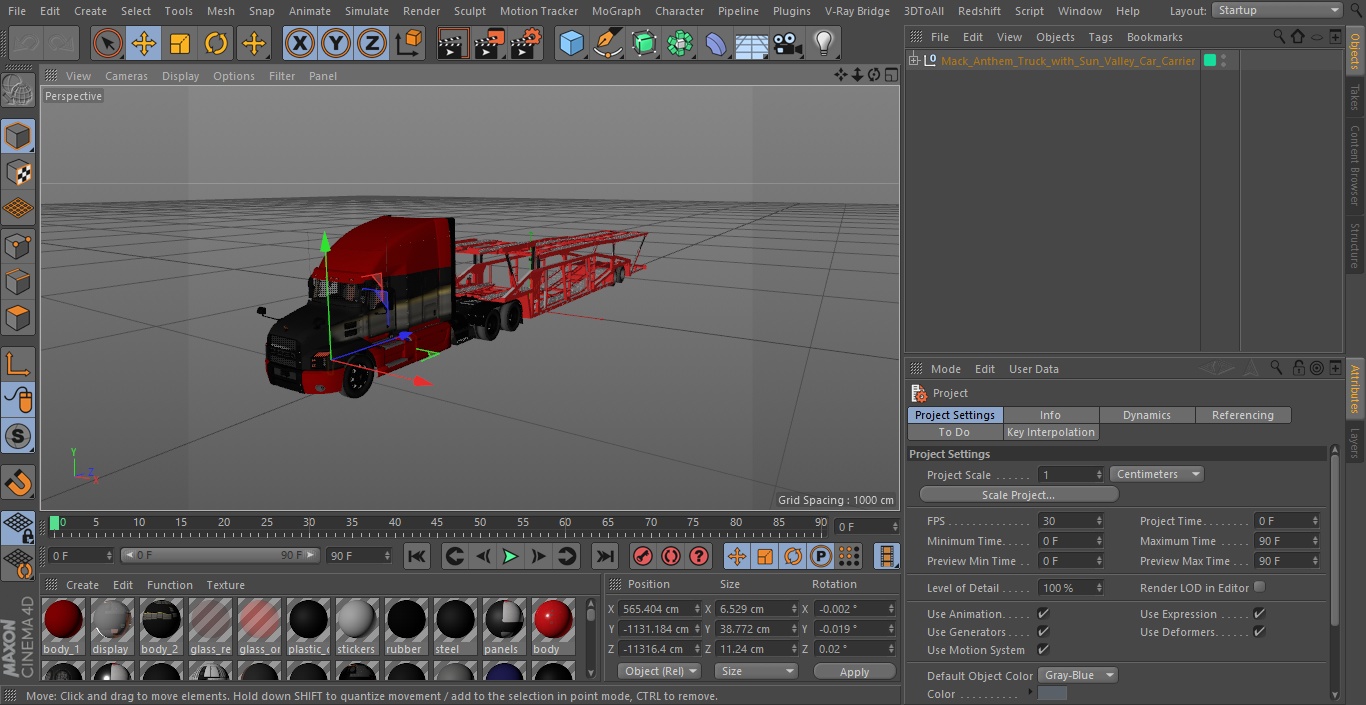Toggle Y axis lock
1366x705 pixels.
[336, 44]
